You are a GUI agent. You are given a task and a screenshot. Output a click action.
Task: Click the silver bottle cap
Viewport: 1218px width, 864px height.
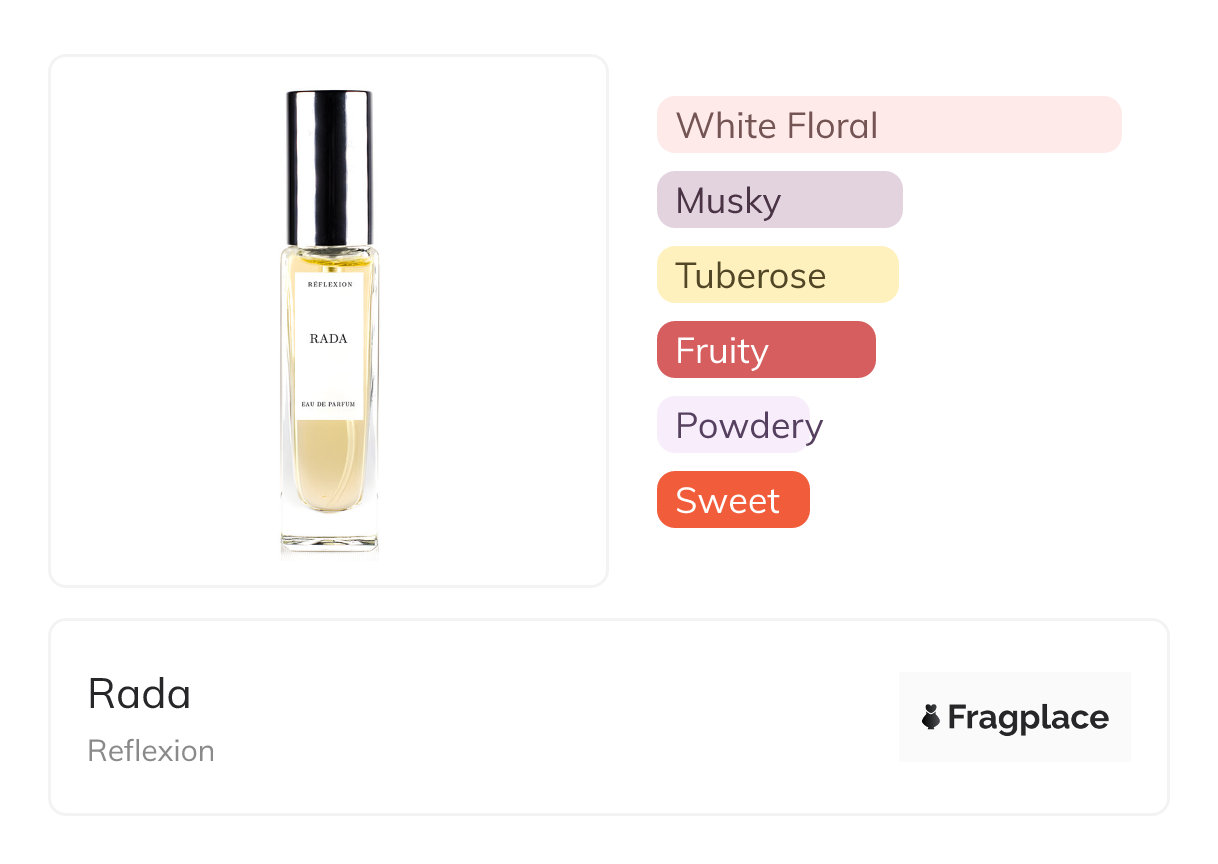pos(329,168)
